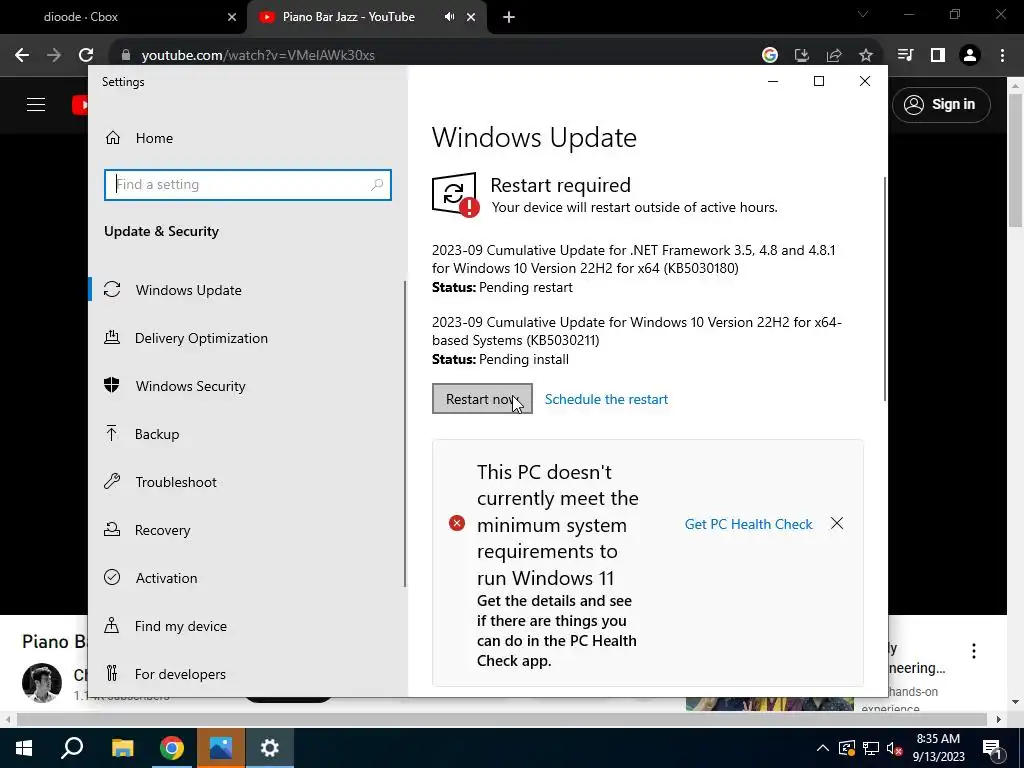Go to Settings Home icon
The image size is (1024, 768).
click(x=113, y=138)
